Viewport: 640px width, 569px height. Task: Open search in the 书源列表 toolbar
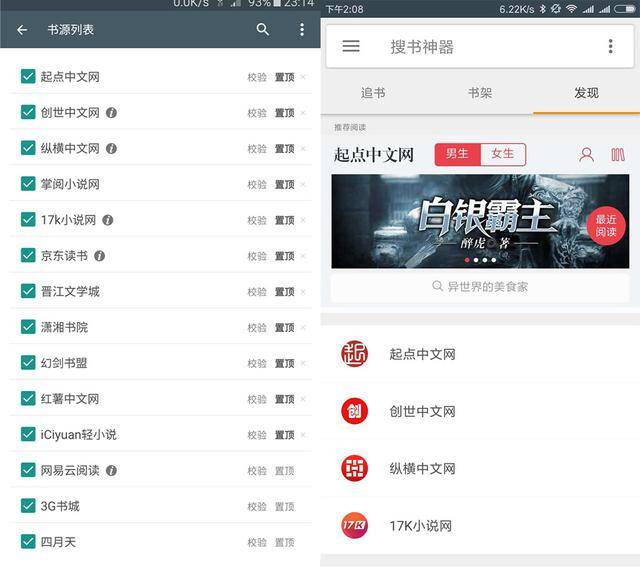tap(262, 29)
